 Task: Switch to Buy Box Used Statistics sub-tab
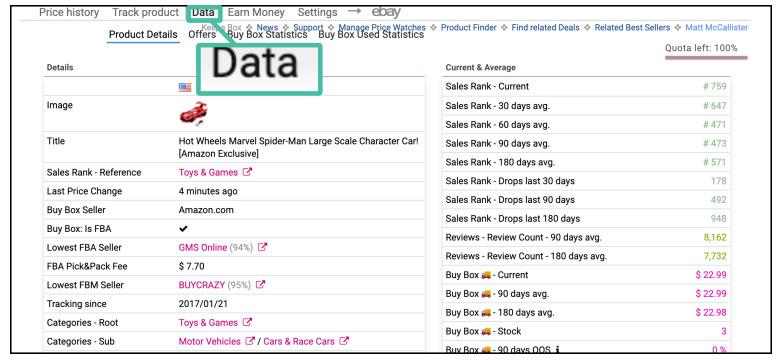tap(371, 35)
